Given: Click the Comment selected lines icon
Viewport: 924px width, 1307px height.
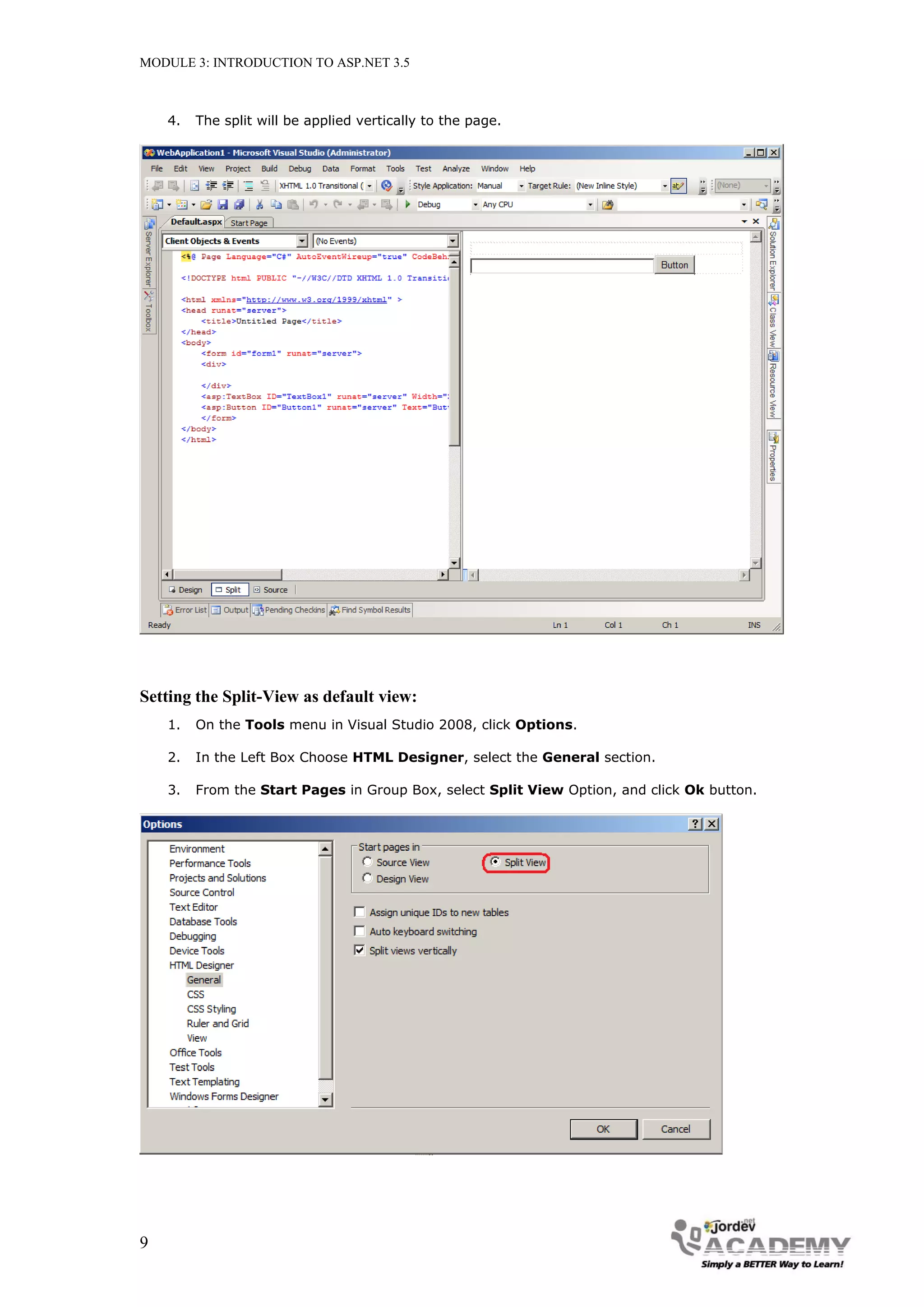Looking at the screenshot, I should tap(248, 185).
